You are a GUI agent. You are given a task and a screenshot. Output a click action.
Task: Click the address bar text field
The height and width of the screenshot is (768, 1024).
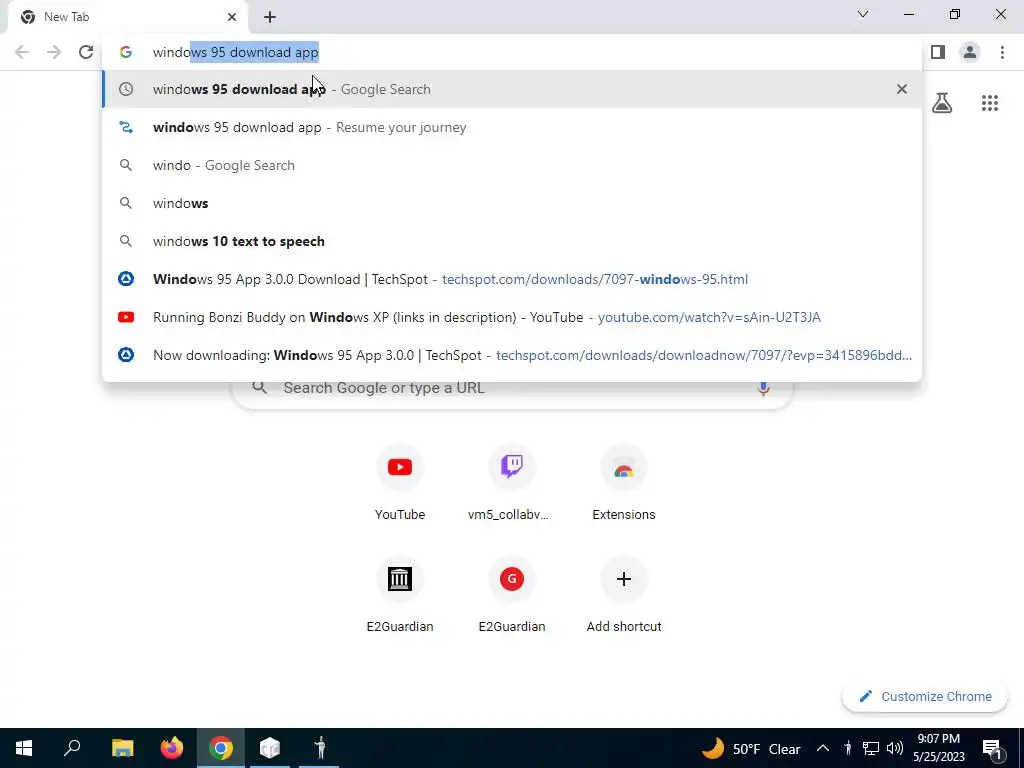(512, 52)
